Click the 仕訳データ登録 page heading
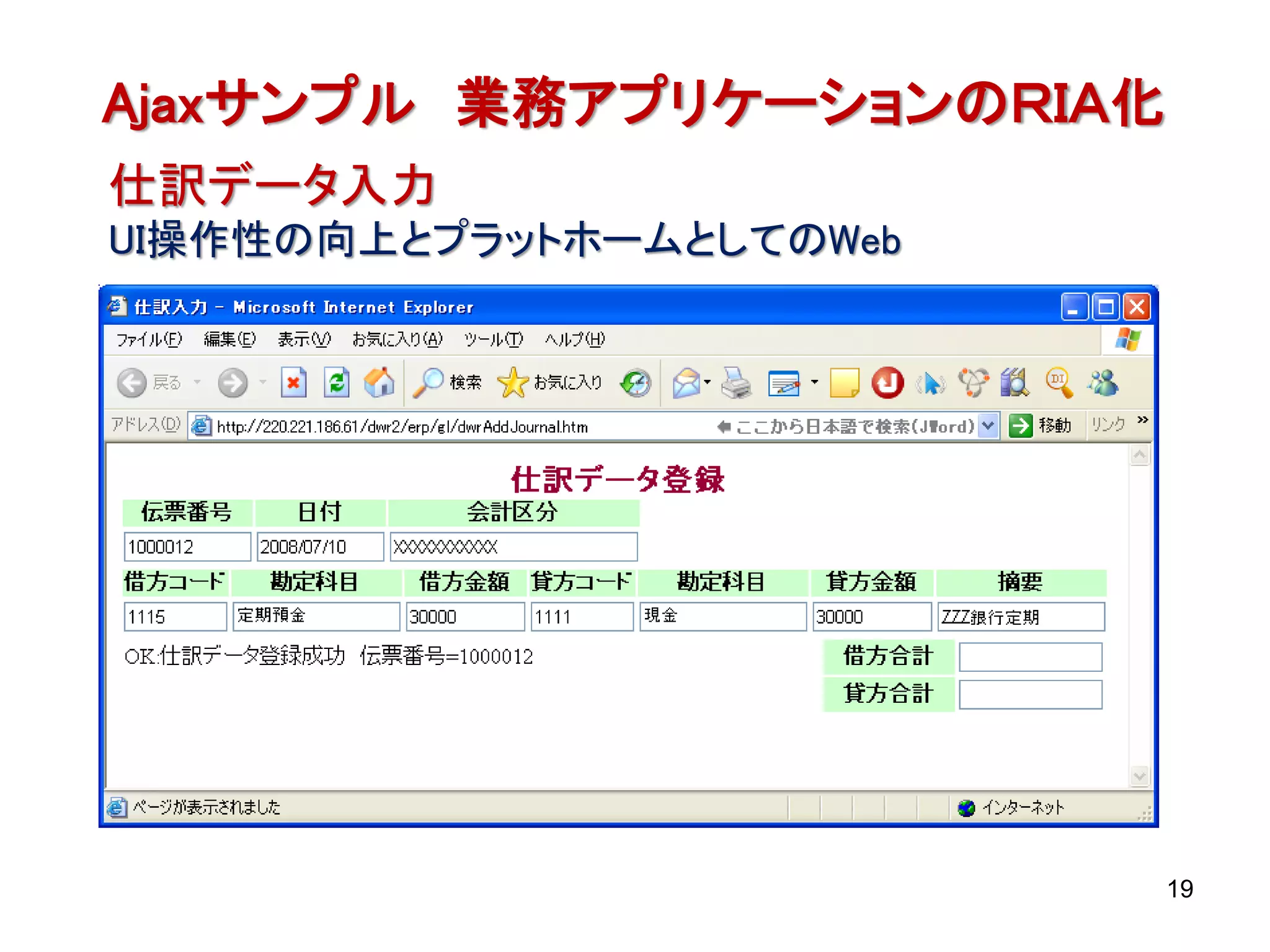This screenshot has width=1270, height=952. pos(618,480)
